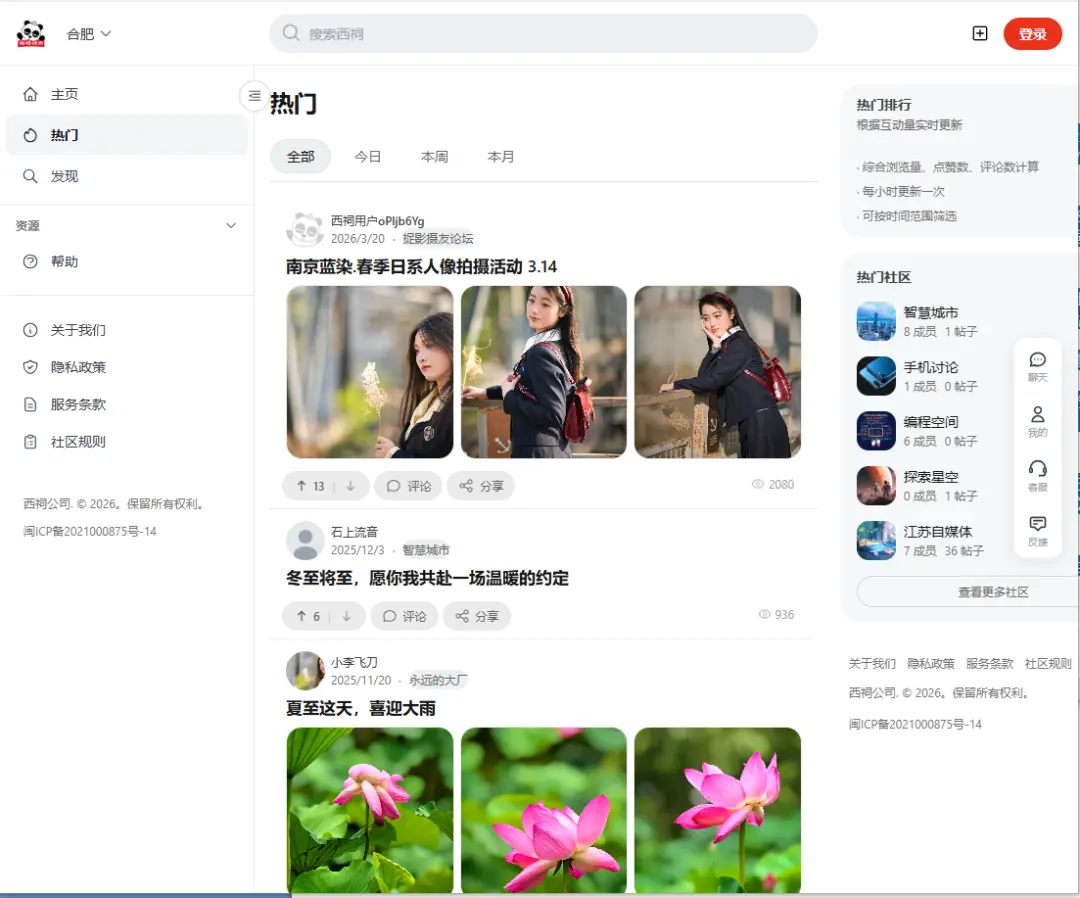This screenshot has width=1080, height=898.
Task: Open 编程空间 community in 热门社区
Action: tap(930, 431)
